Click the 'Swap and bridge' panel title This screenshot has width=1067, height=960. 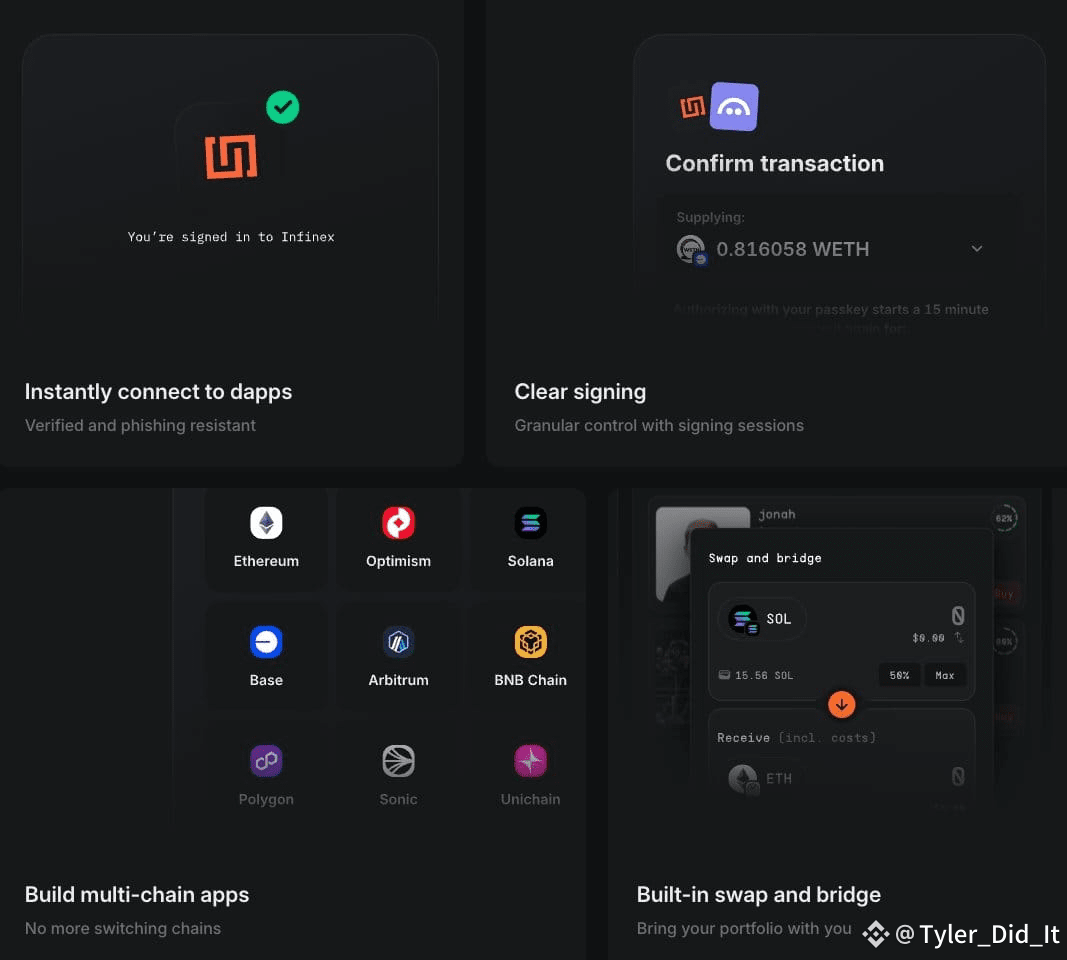(765, 558)
